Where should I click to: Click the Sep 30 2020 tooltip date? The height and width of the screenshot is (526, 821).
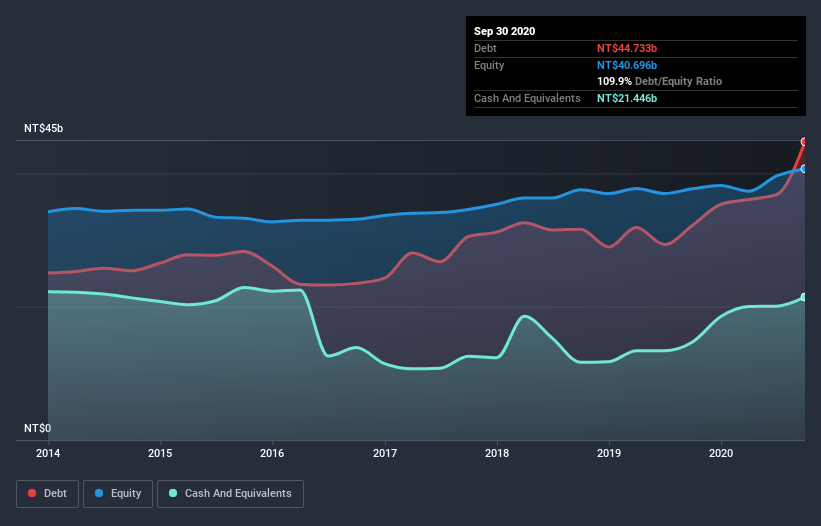(505, 31)
